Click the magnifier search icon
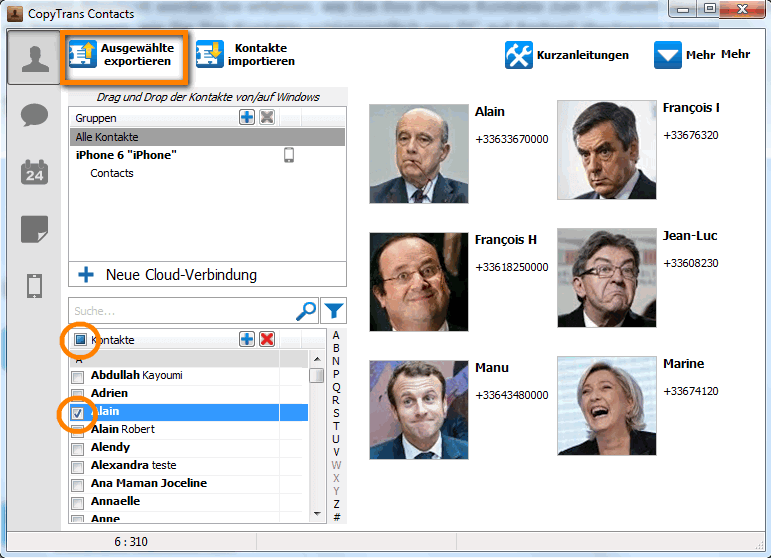Viewport: 771px width, 558px height. (x=306, y=311)
